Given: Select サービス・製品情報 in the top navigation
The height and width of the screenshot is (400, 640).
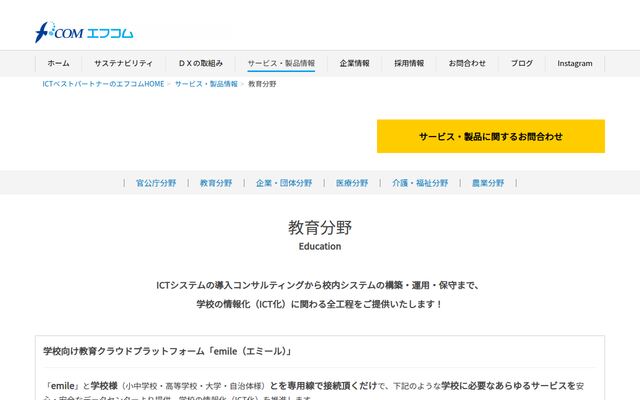Looking at the screenshot, I should [x=281, y=63].
